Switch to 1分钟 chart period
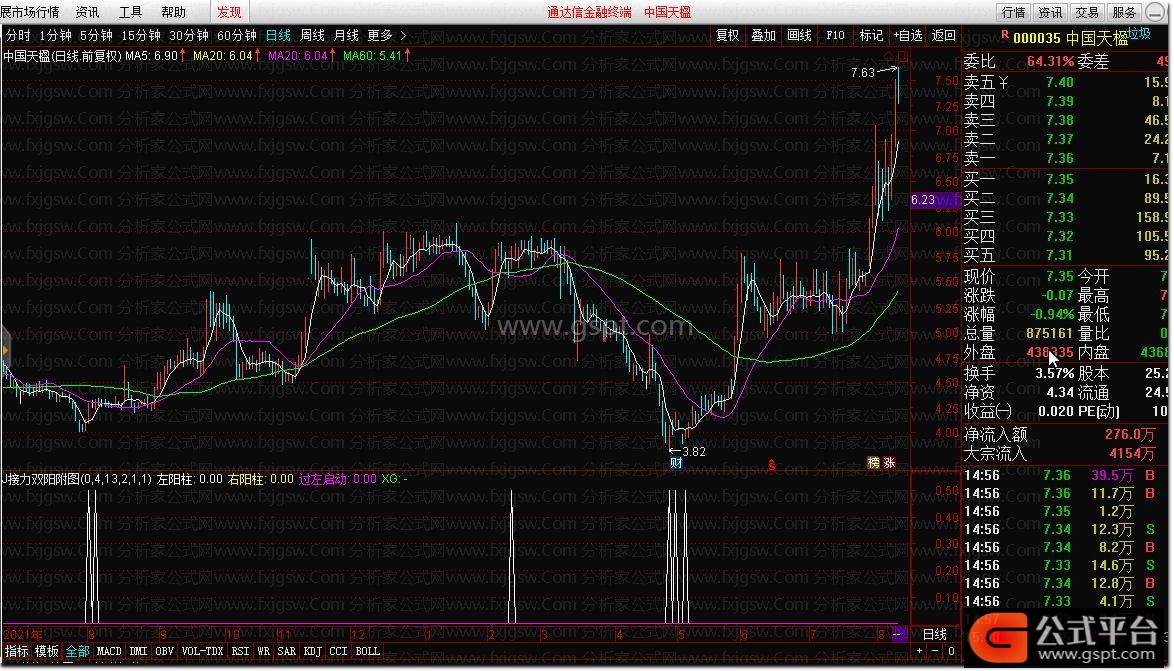 (55, 35)
